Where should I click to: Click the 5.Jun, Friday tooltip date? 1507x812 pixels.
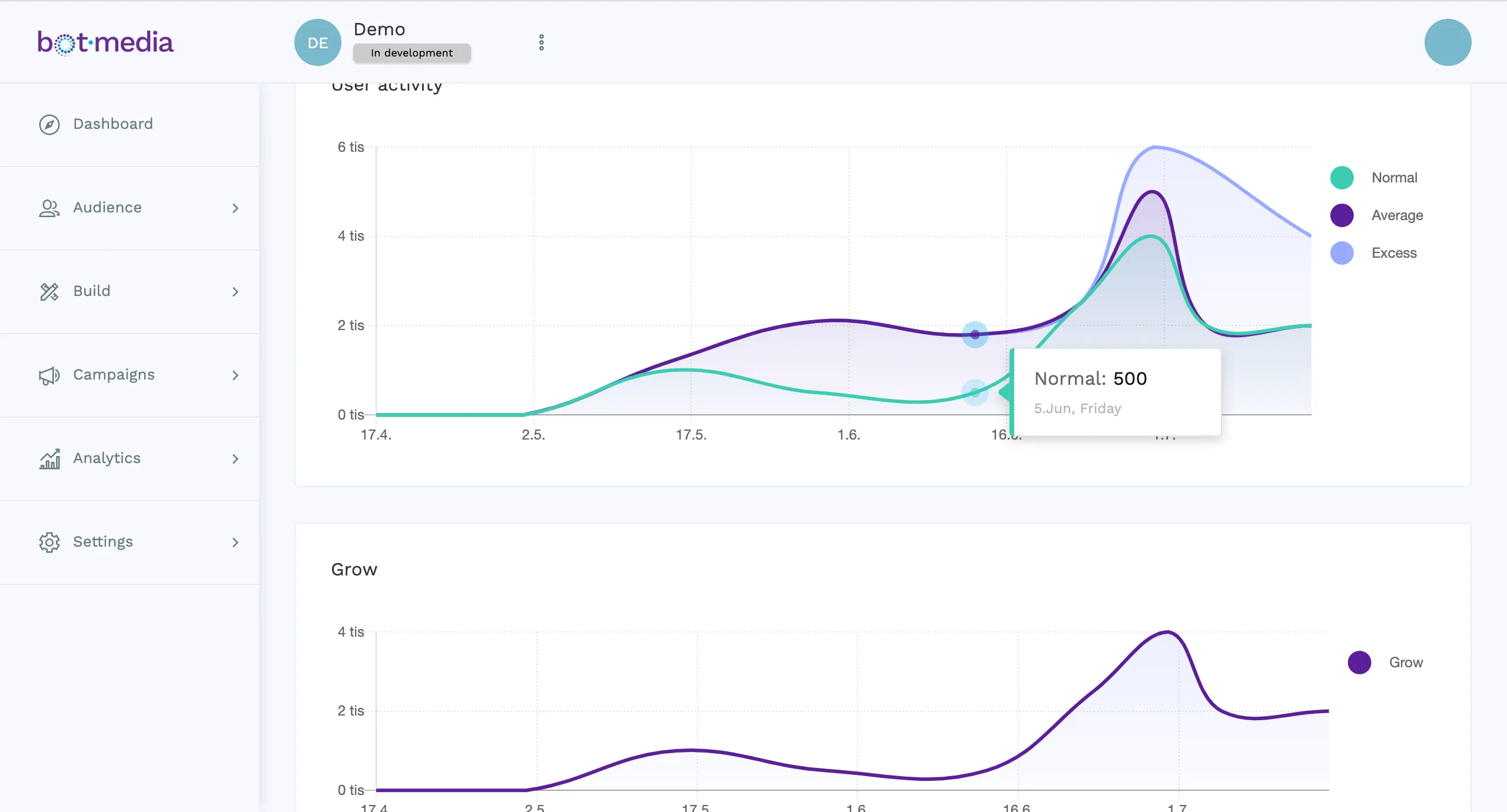[1077, 408]
